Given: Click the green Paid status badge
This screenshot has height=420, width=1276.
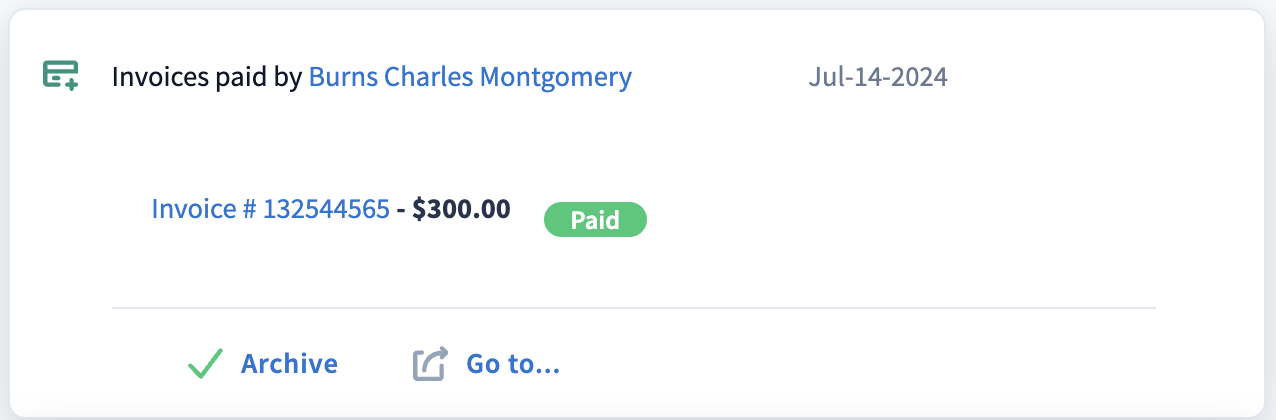Looking at the screenshot, I should click(595, 220).
